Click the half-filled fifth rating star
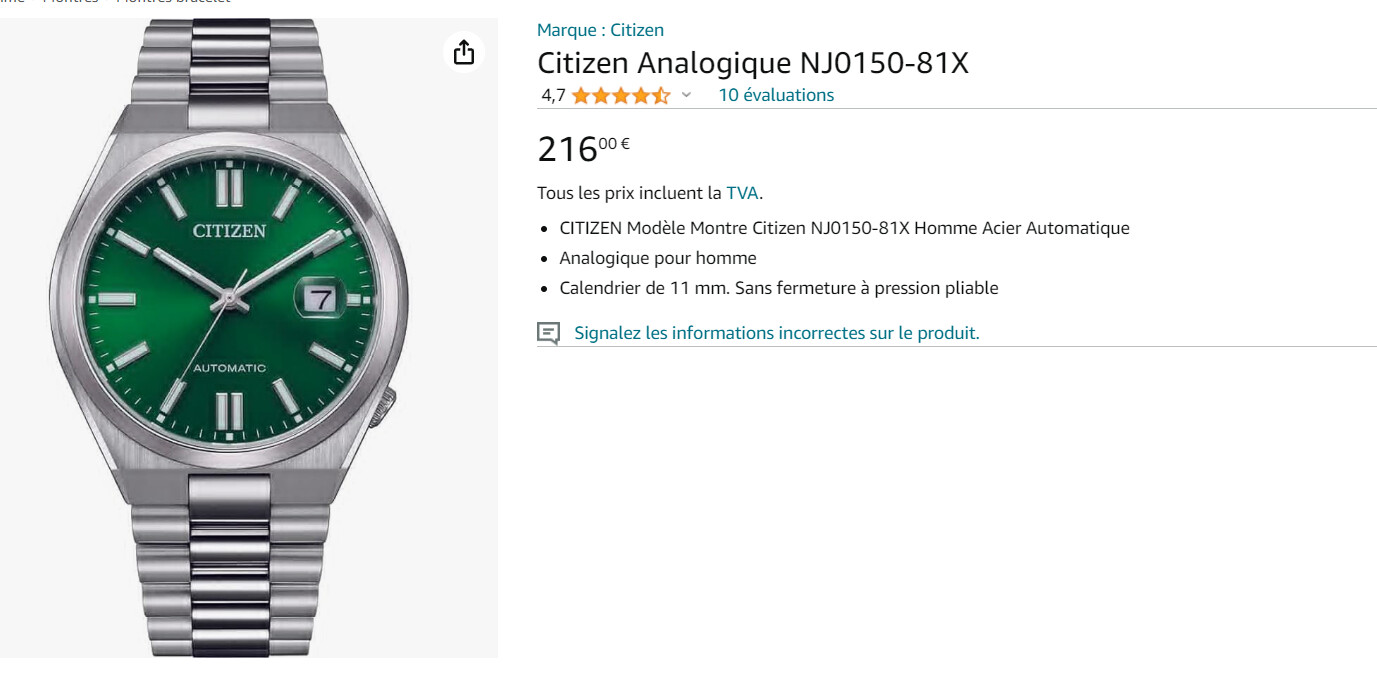Screen dimensions: 1377x674 [661, 96]
